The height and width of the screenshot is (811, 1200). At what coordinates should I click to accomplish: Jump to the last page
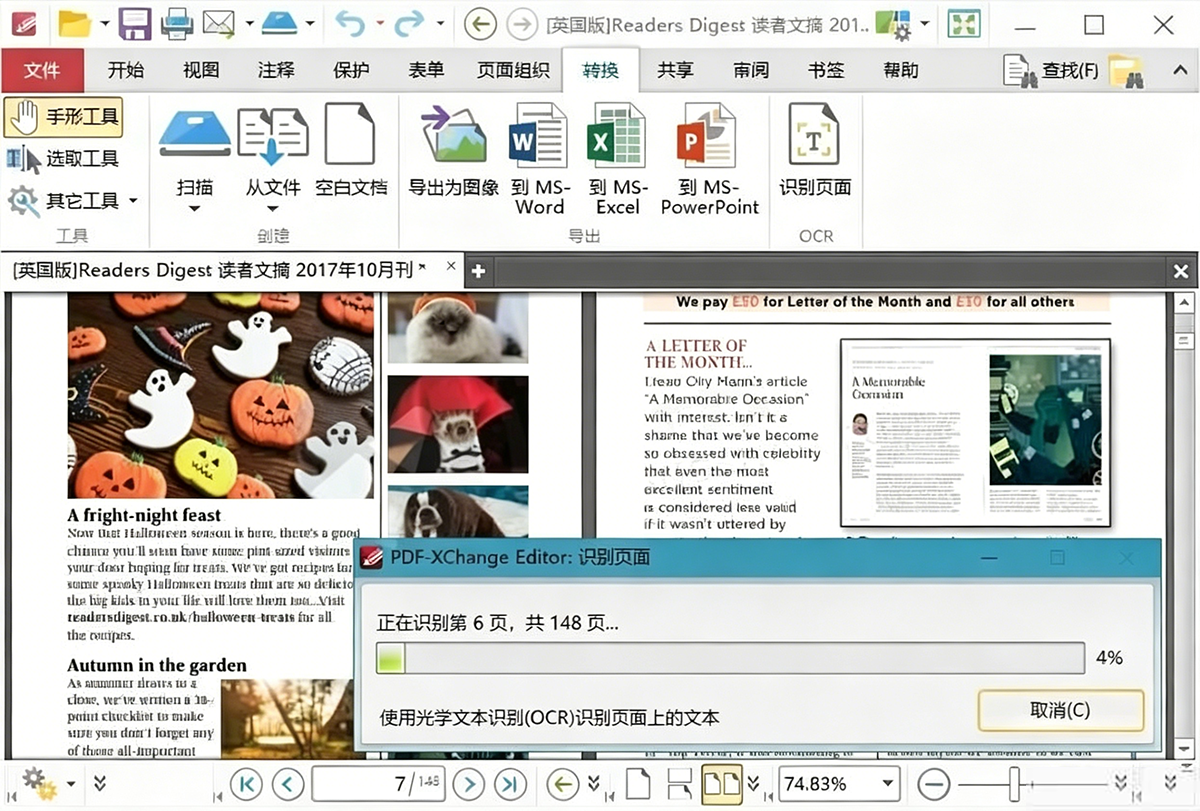510,783
